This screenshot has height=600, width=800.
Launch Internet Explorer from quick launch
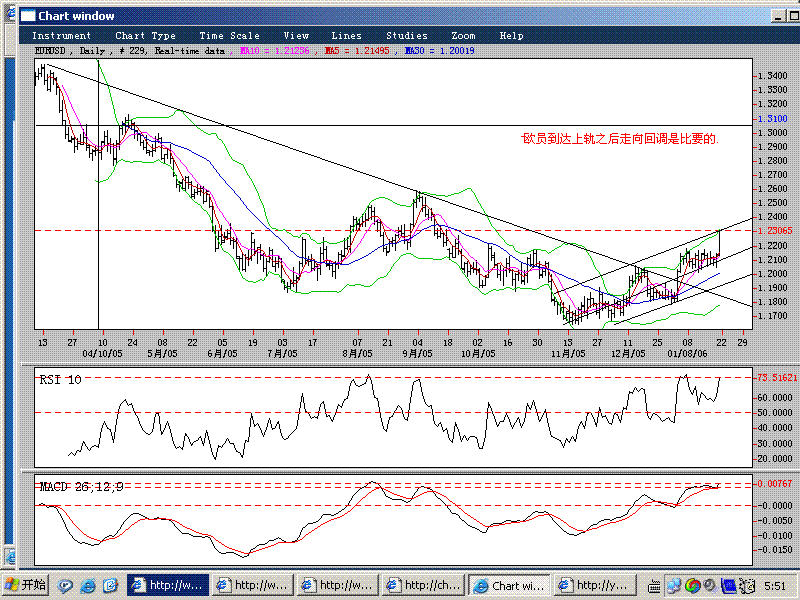pos(89,585)
